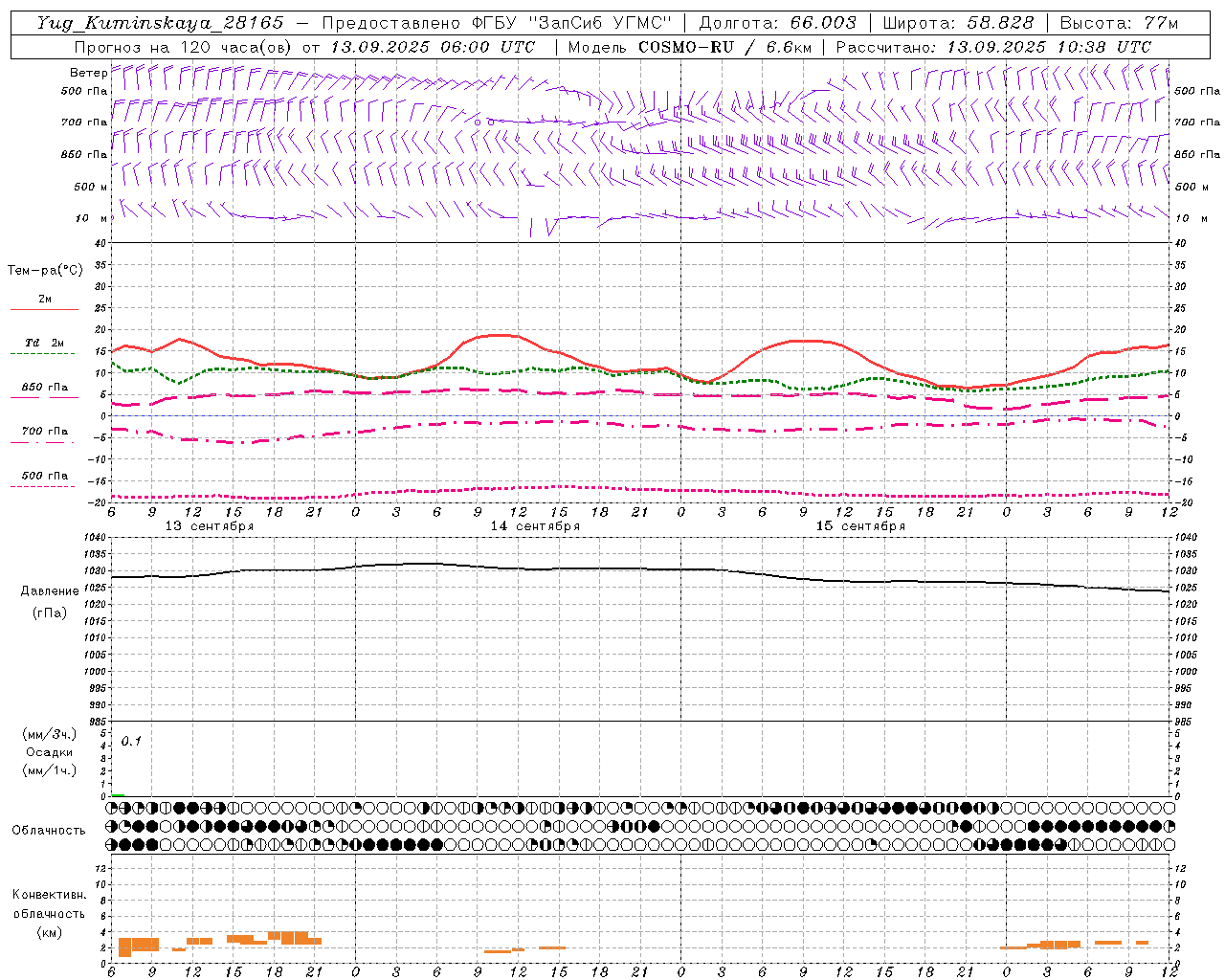Select the forecast start 13.09.2025 06:00 UTC
1225x980 pixels.
point(433,47)
